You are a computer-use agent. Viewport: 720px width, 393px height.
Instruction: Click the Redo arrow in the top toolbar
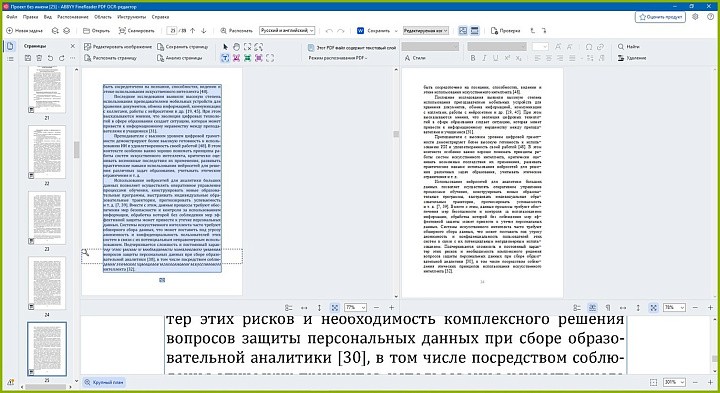(x=341, y=31)
